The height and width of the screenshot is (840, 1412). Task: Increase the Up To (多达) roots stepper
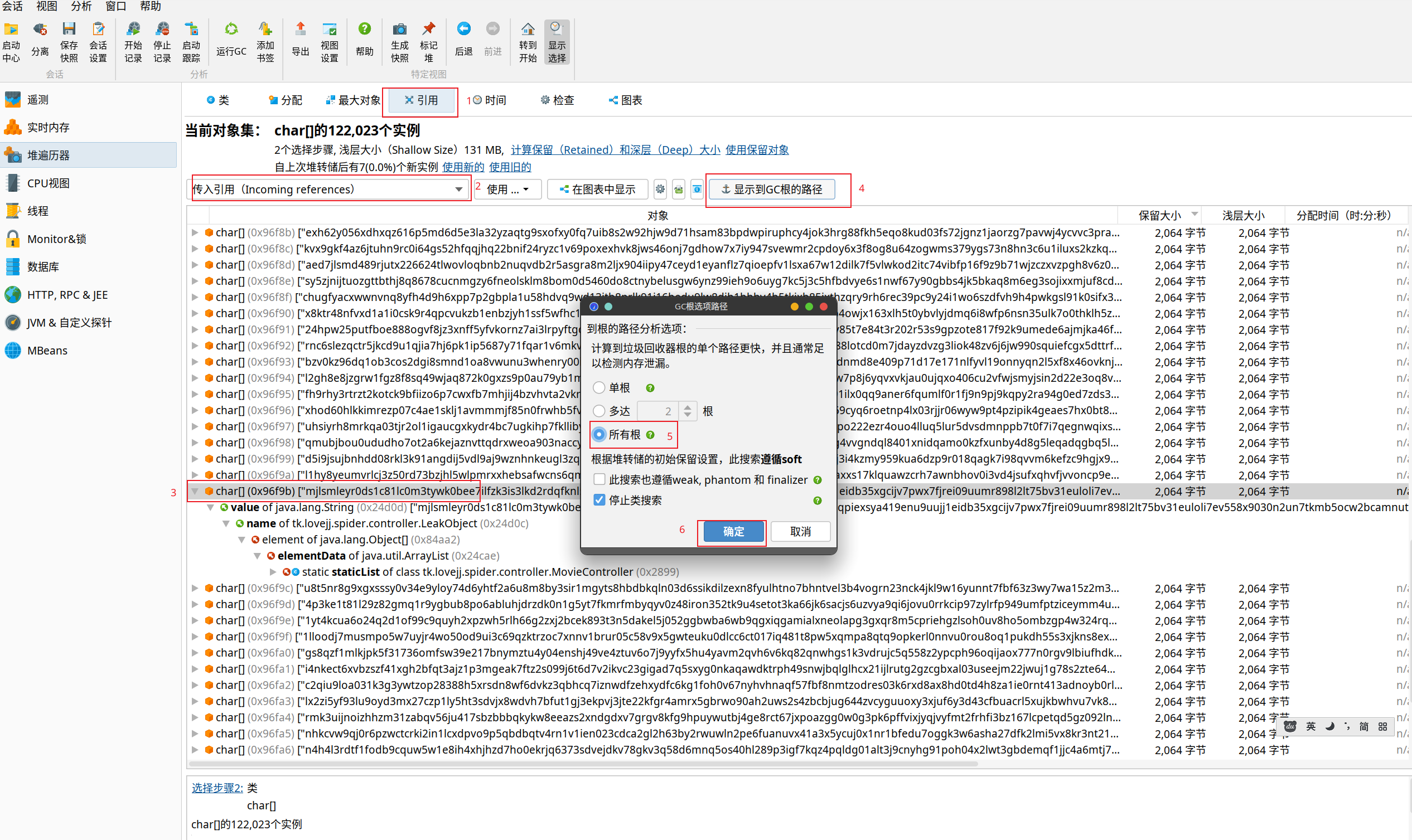pos(687,406)
